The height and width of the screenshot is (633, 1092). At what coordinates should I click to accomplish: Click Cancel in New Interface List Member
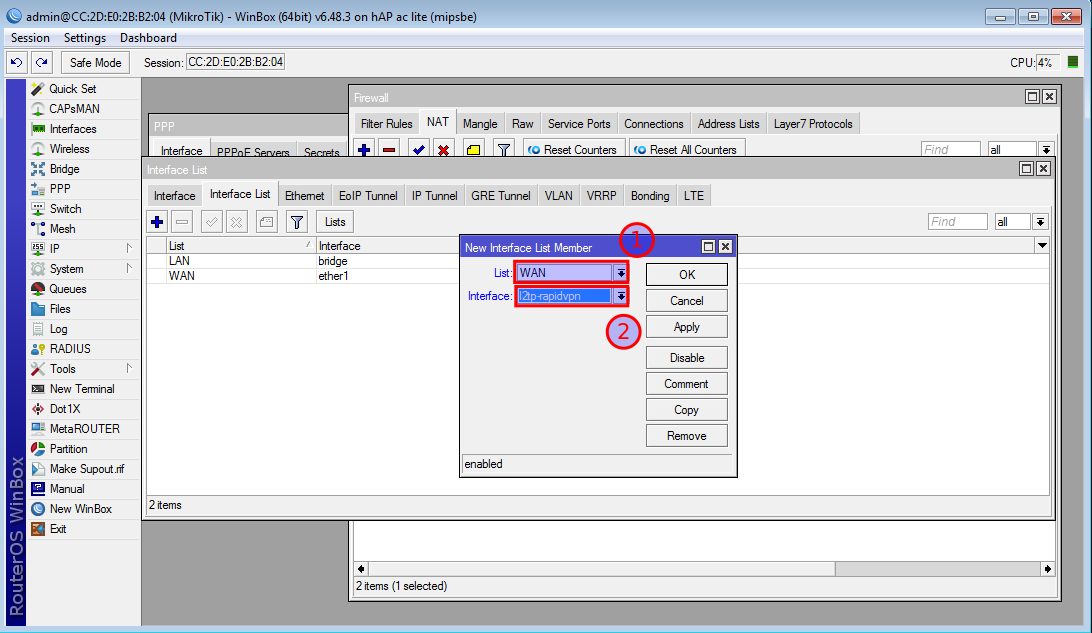[687, 301]
